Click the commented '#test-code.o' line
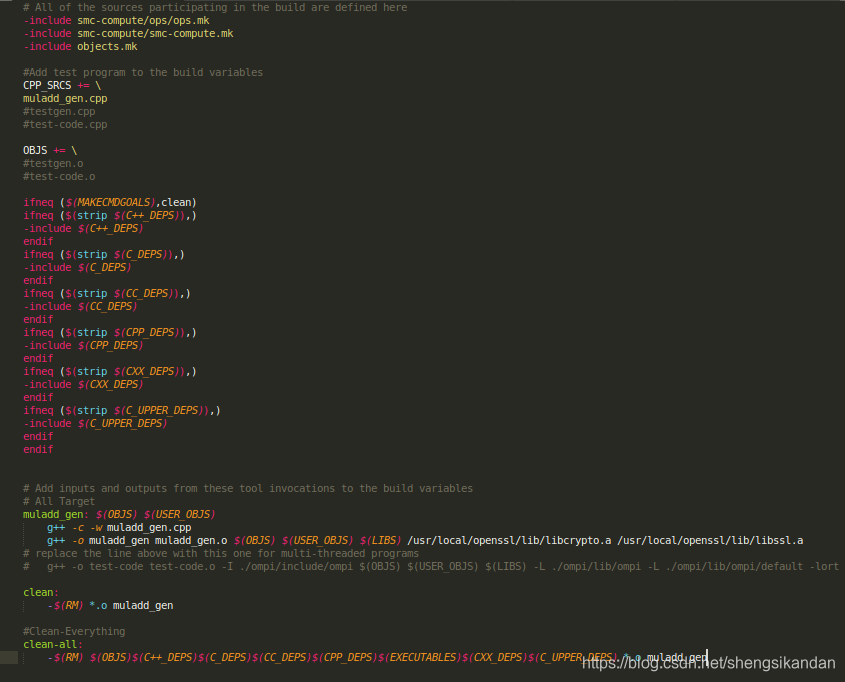The image size is (845, 682). tap(59, 176)
